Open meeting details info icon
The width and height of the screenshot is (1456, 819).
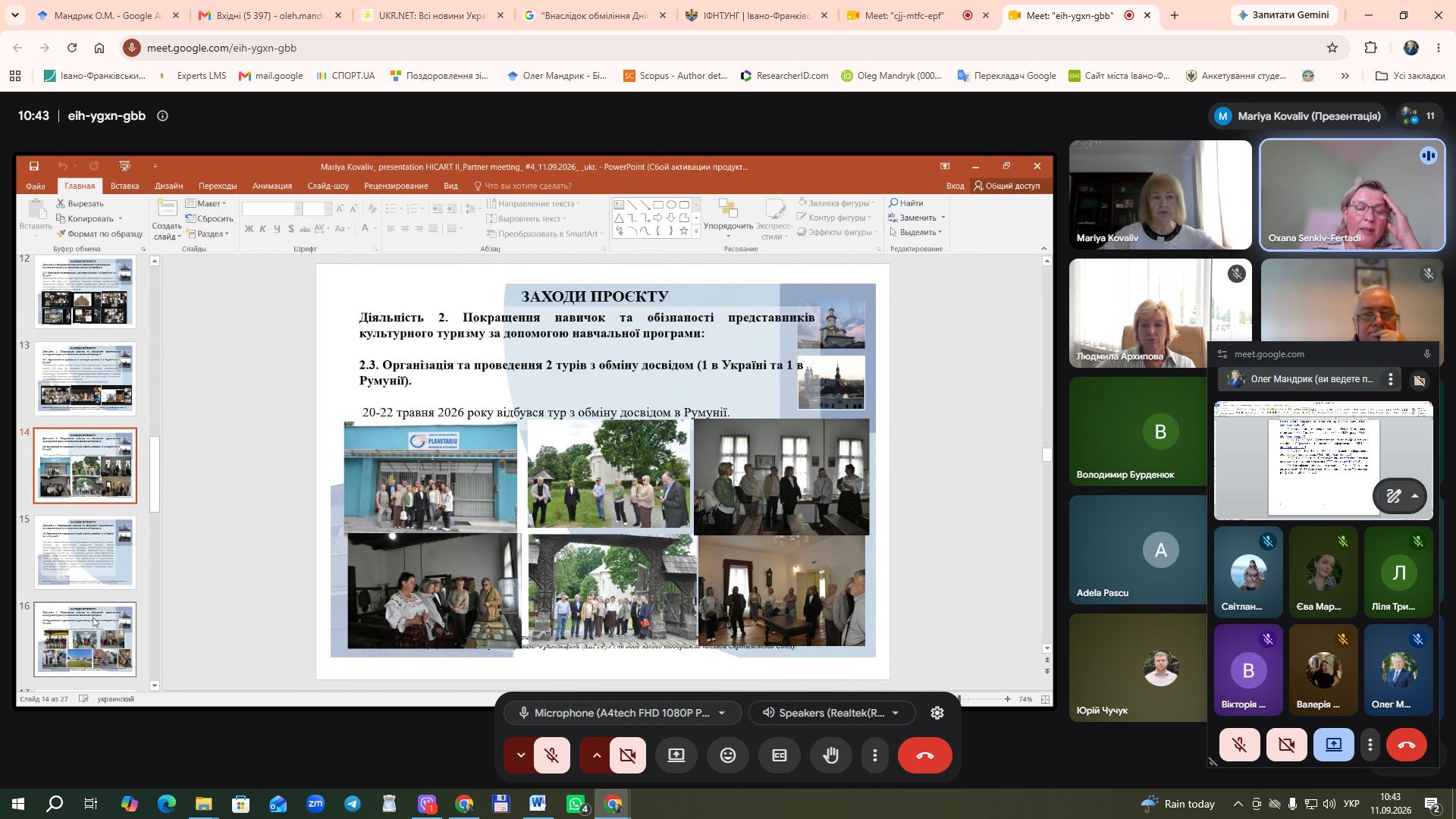coord(162,116)
